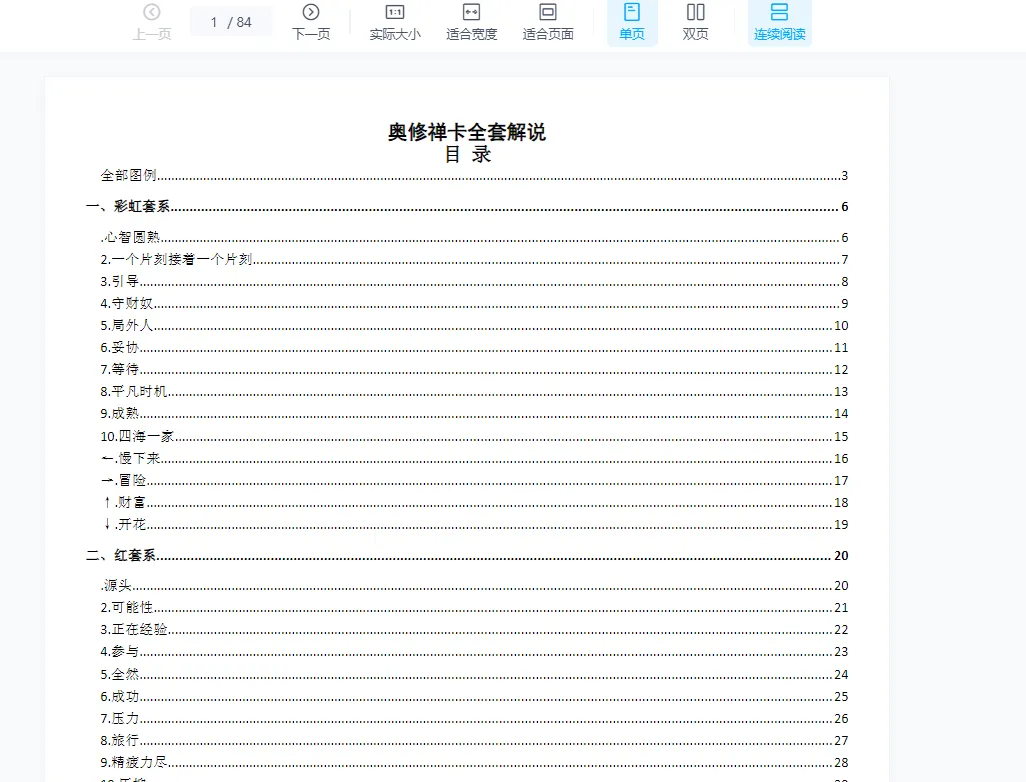Open TOC entry 7.等待
Image resolution: width=1026 pixels, height=782 pixels.
tap(474, 370)
